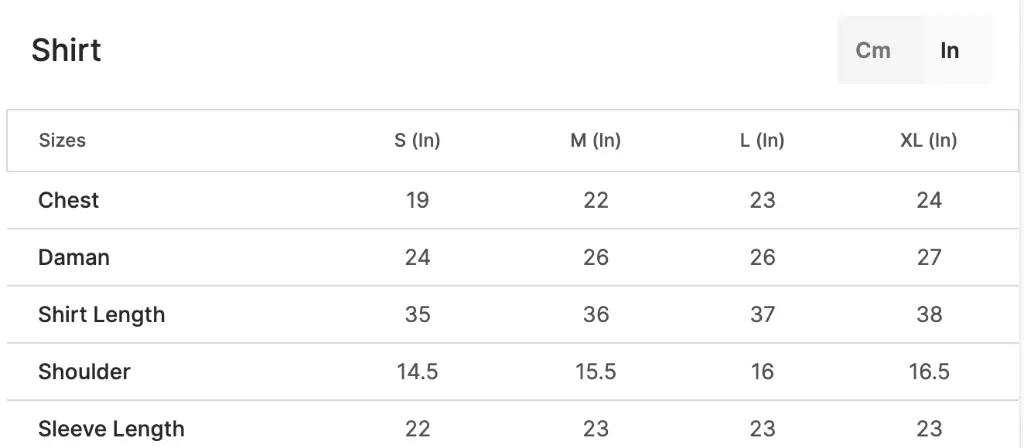Select the In unit toggle
This screenshot has height=448, width=1024.
pyautogui.click(x=950, y=50)
